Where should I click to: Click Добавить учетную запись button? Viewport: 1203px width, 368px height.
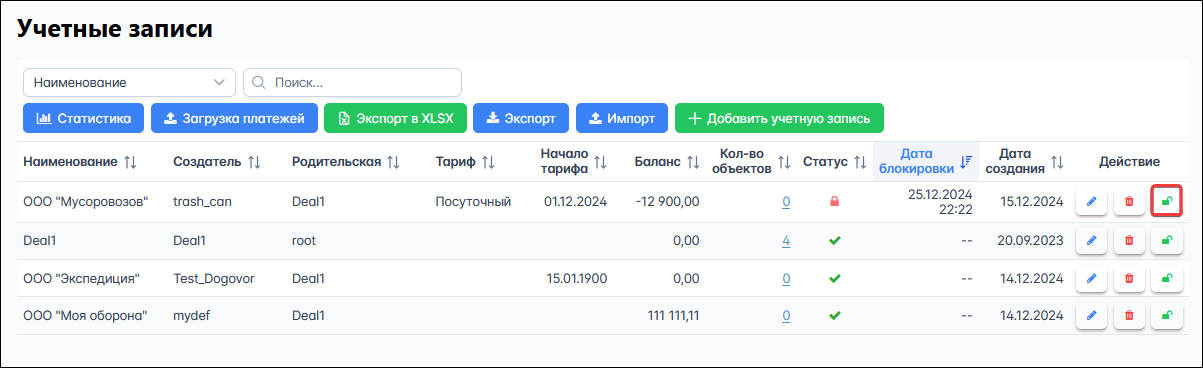pyautogui.click(x=779, y=118)
